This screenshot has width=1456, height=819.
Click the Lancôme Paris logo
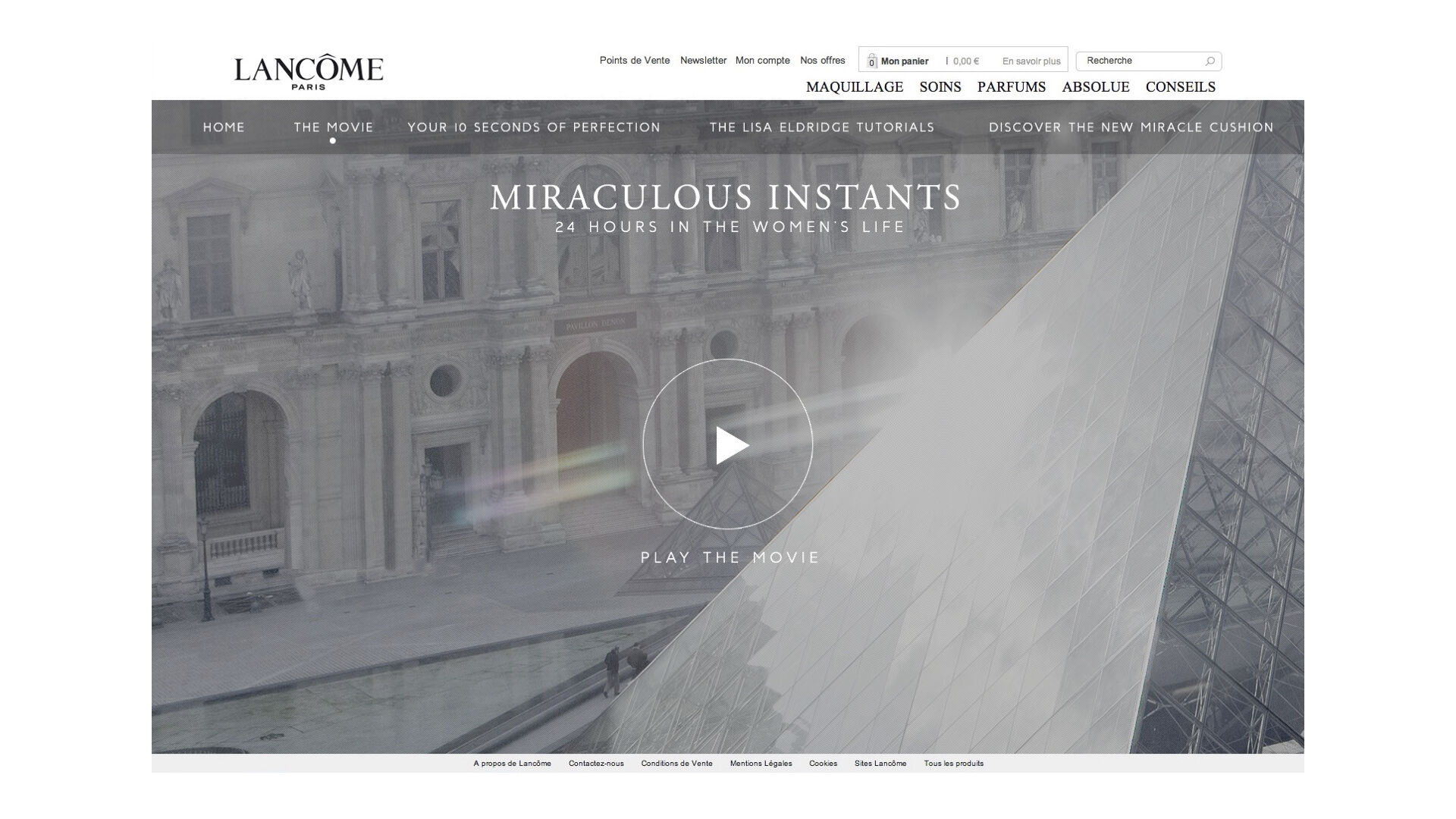(x=309, y=72)
